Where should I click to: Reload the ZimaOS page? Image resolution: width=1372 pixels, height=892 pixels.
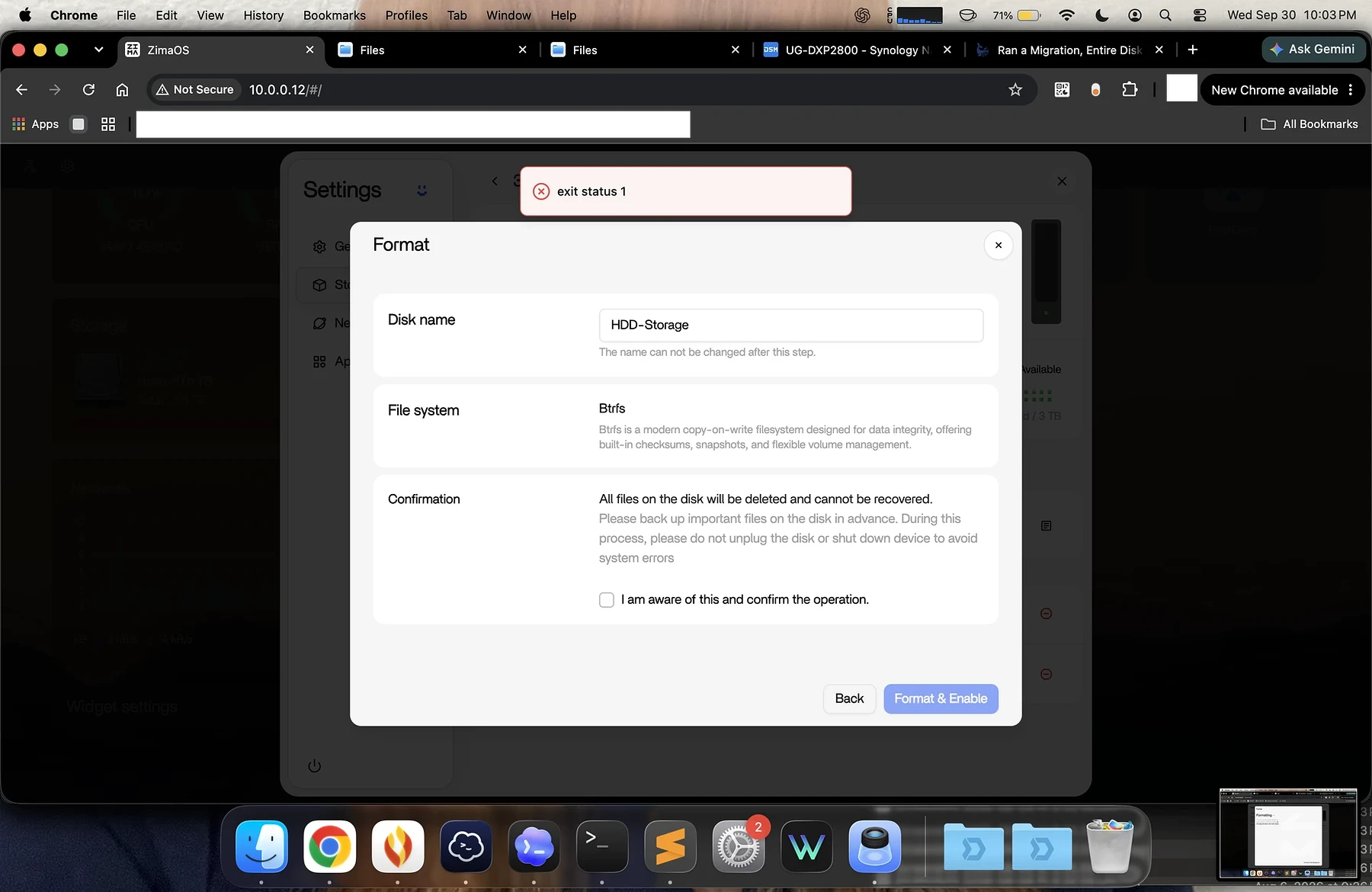click(88, 90)
